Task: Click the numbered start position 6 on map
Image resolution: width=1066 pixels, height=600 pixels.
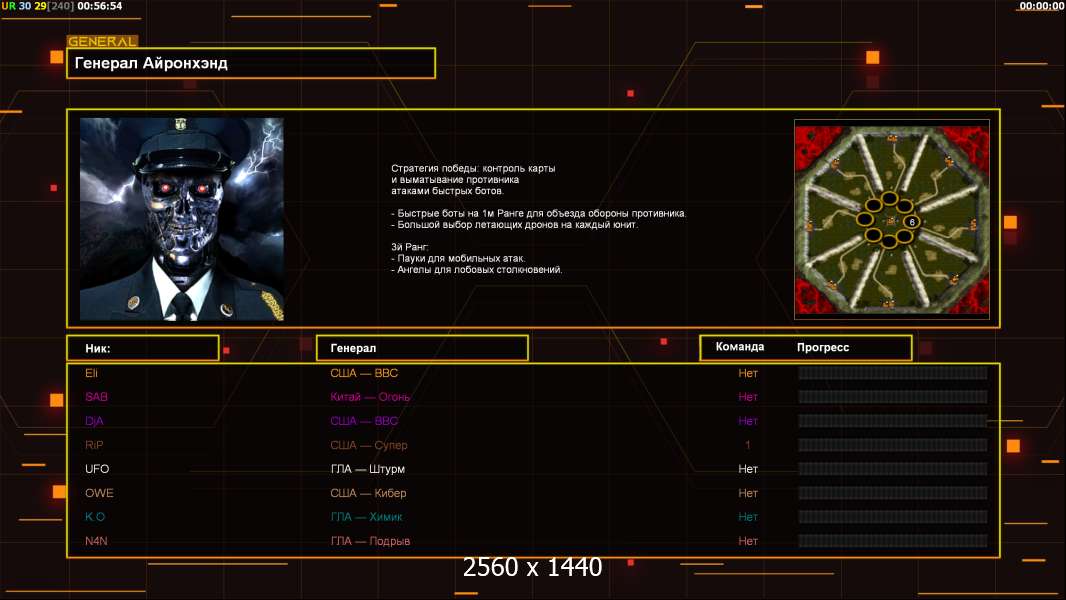Action: coord(912,222)
